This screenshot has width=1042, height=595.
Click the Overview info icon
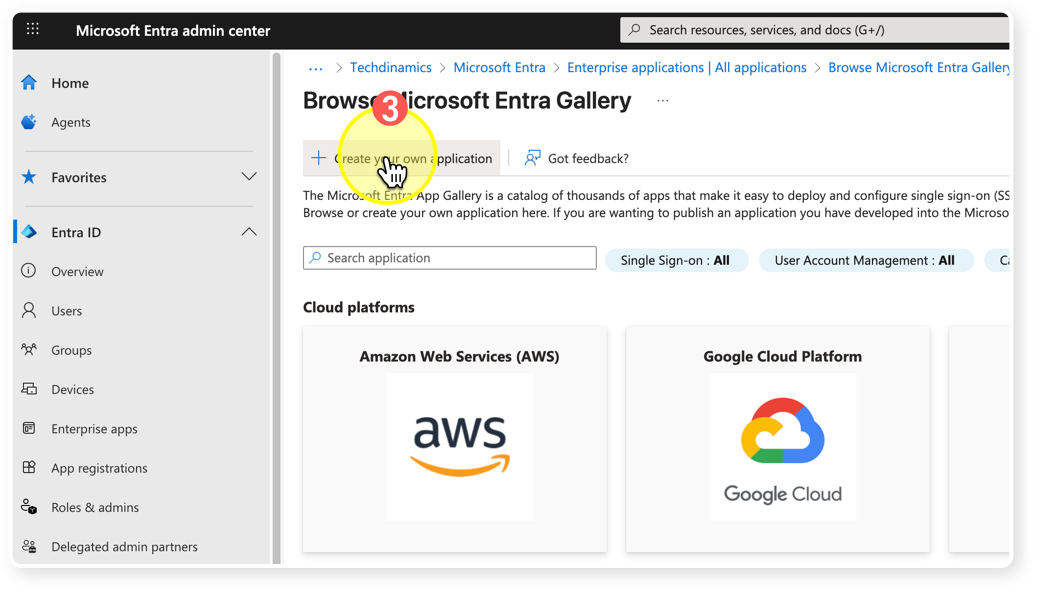(29, 271)
